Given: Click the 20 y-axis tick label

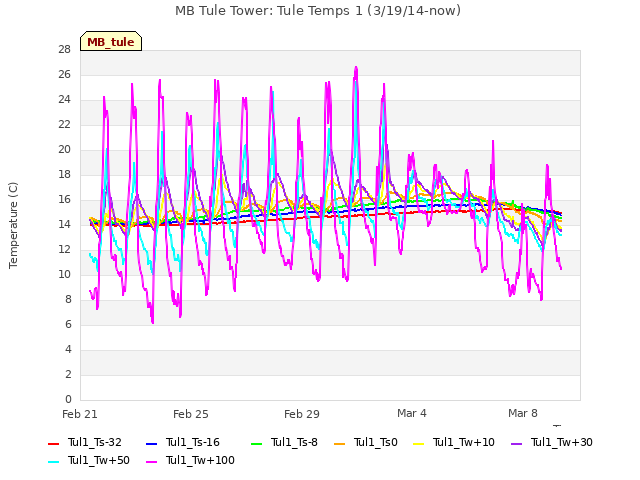Looking at the screenshot, I should [64, 150].
